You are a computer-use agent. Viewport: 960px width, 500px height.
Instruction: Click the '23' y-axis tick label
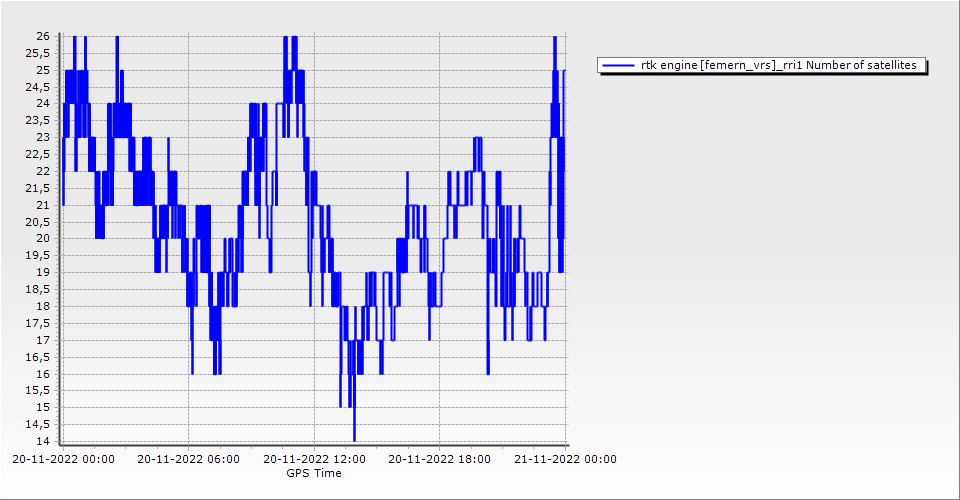[x=43, y=137]
